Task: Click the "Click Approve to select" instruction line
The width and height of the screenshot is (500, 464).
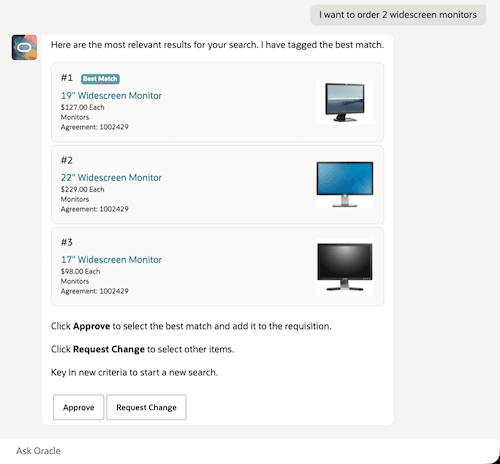Action: coord(191,326)
